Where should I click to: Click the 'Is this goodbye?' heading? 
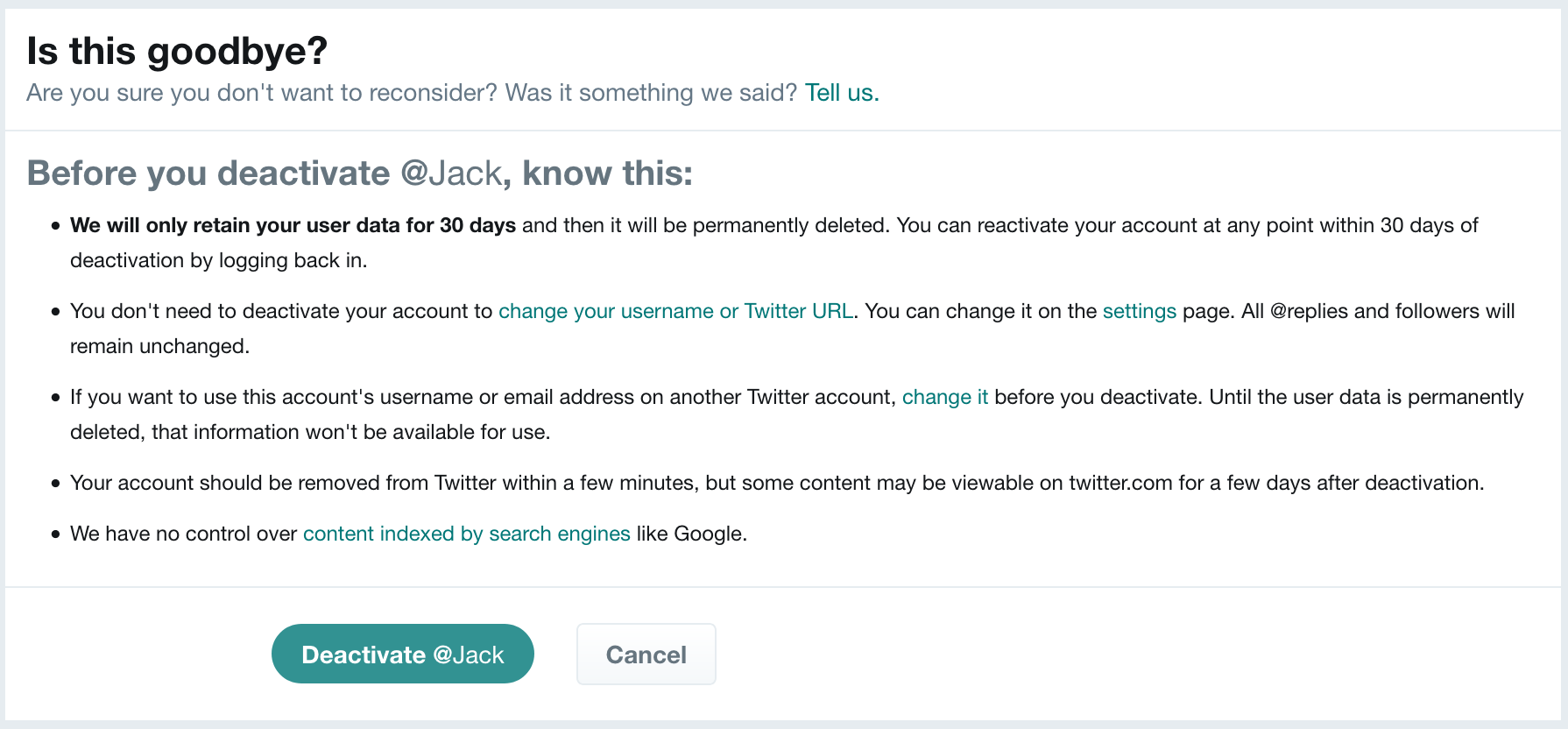(x=177, y=51)
